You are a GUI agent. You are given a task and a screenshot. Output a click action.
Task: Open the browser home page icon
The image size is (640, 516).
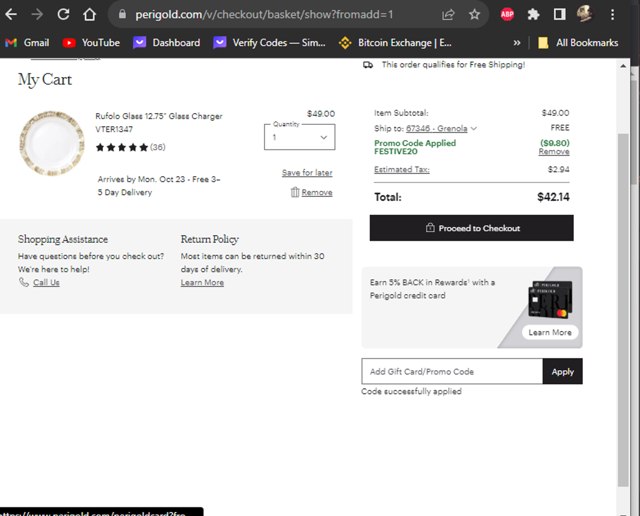89,15
